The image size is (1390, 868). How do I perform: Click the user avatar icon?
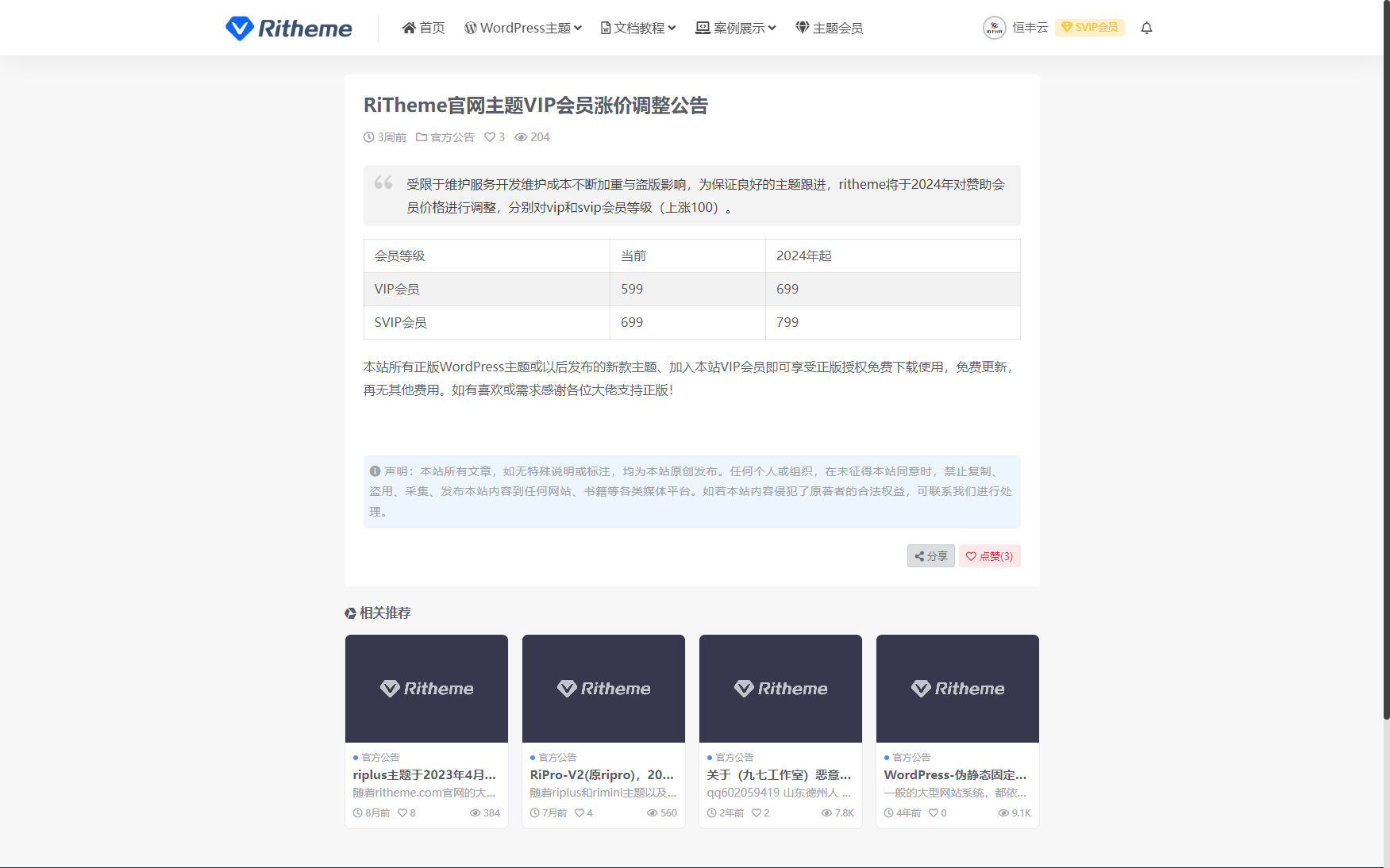click(x=994, y=28)
